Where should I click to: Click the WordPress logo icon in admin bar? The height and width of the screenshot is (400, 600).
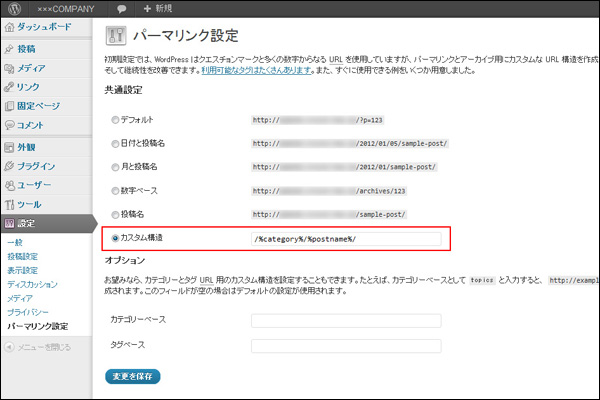coord(12,8)
